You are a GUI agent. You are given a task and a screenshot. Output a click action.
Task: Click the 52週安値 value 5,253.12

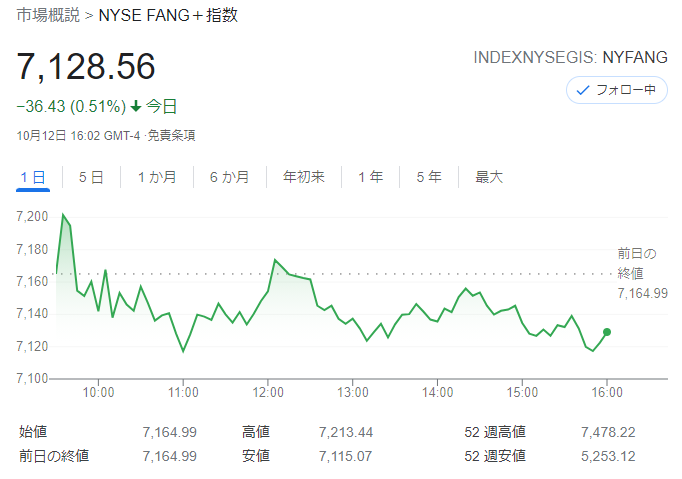(x=608, y=456)
